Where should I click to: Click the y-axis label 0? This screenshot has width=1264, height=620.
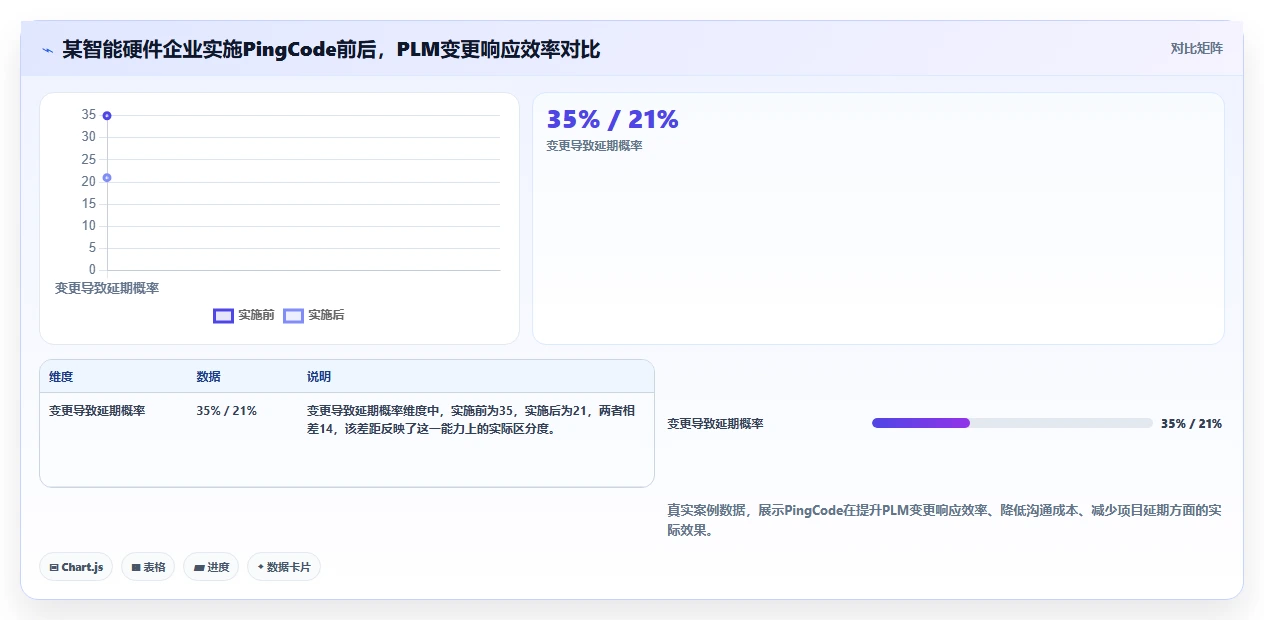(92, 270)
